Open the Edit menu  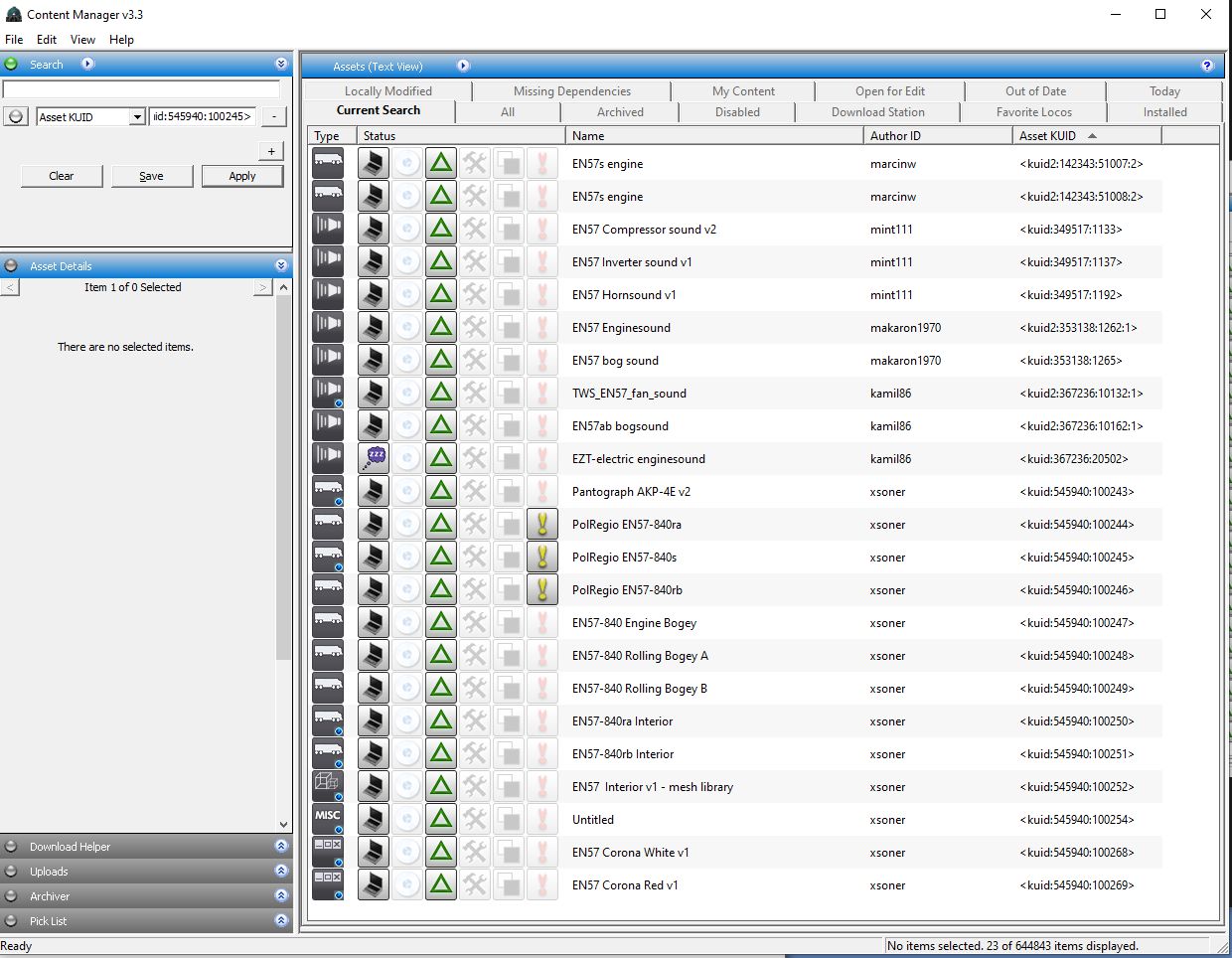point(47,40)
